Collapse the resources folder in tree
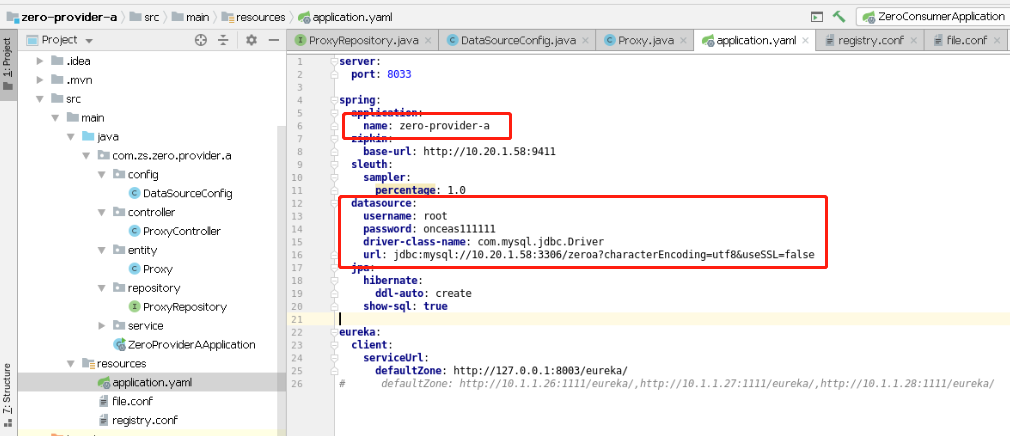Image resolution: width=1010 pixels, height=436 pixels. (71, 363)
